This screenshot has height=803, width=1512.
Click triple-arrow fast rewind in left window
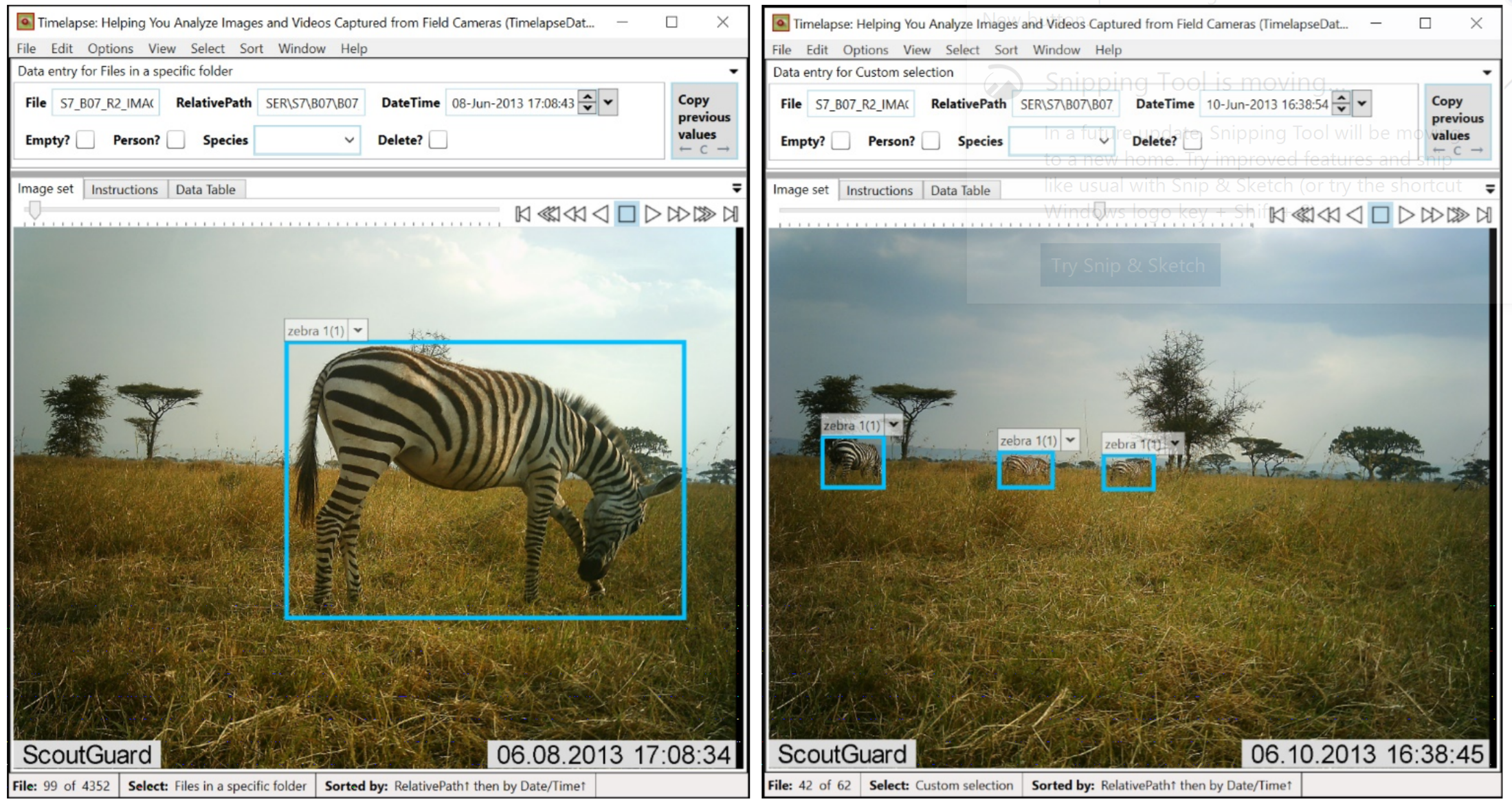(548, 214)
